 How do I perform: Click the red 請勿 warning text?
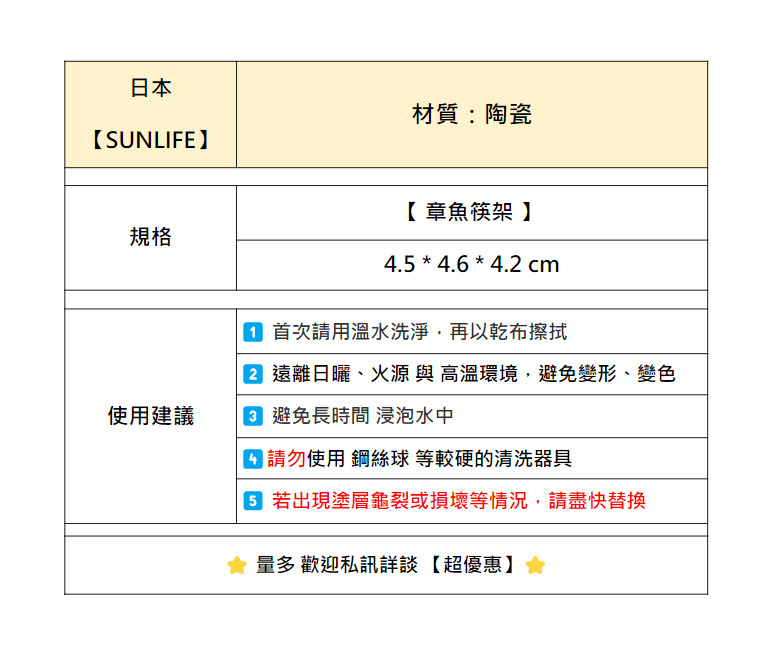286,459
